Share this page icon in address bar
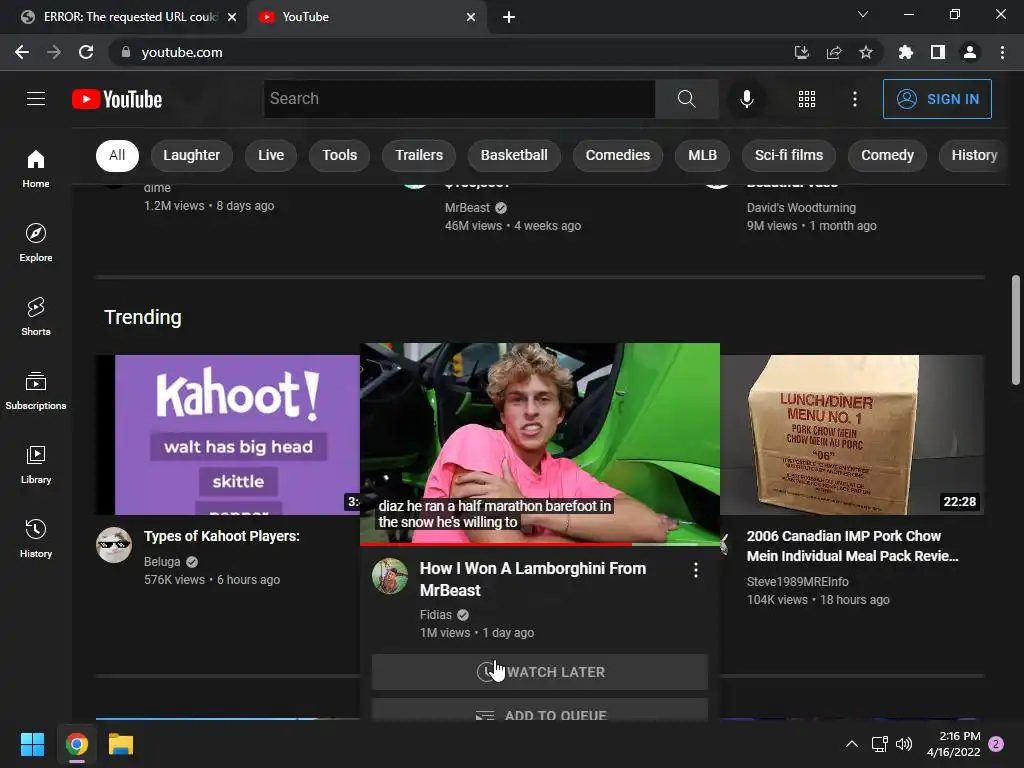1024x768 pixels. 833,52
